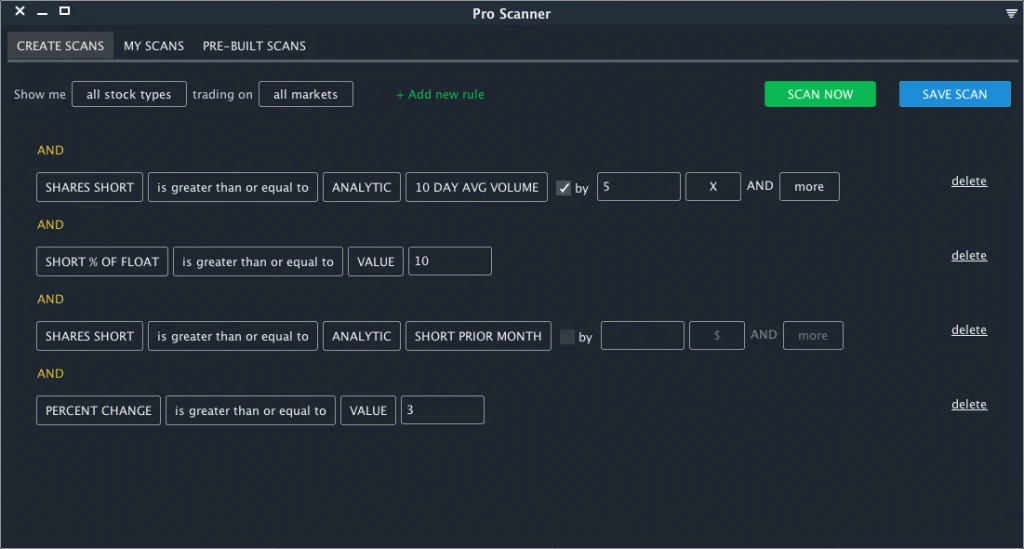The height and width of the screenshot is (549, 1024).
Task: Change operator in the 10 DAY AVG VOLUME rule
Action: pos(232,187)
